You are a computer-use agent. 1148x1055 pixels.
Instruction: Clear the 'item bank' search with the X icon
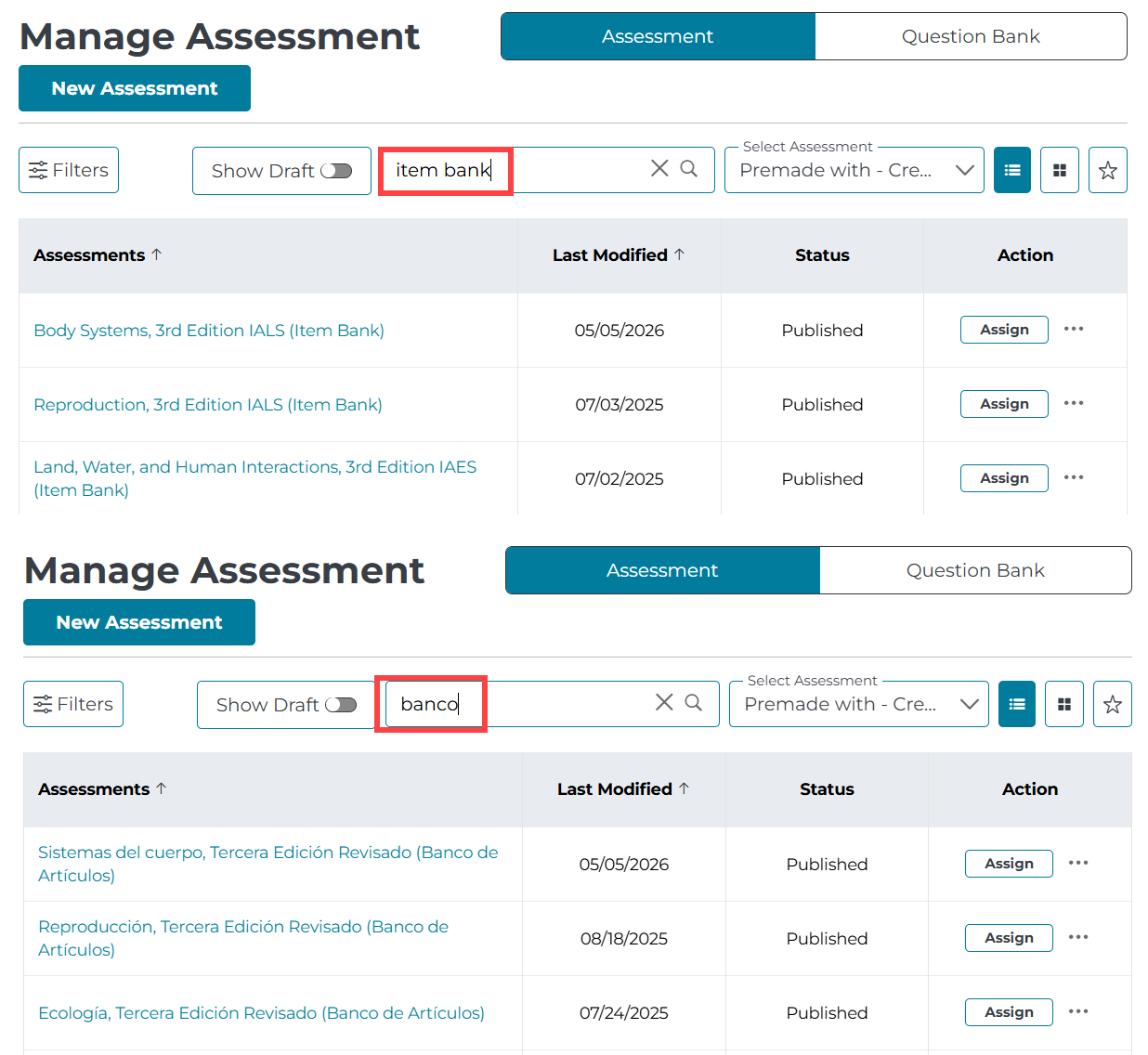[659, 168]
